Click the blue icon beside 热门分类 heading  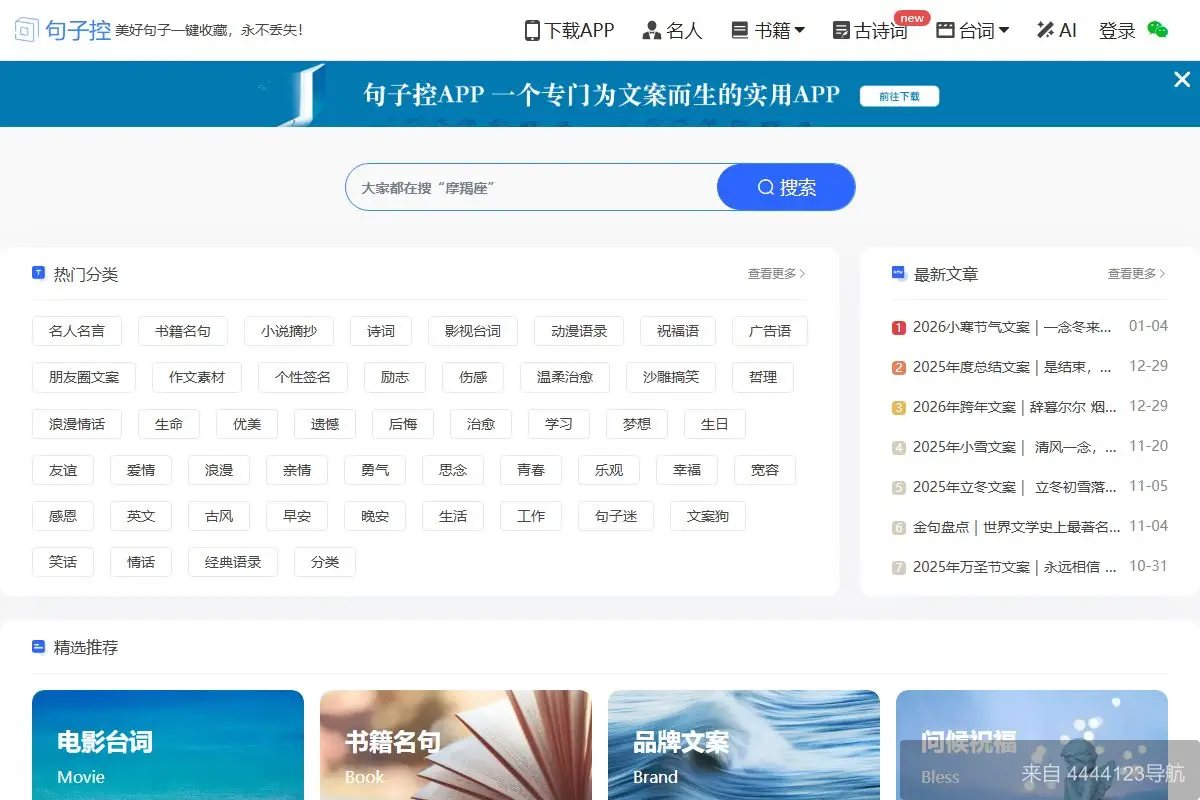point(38,272)
